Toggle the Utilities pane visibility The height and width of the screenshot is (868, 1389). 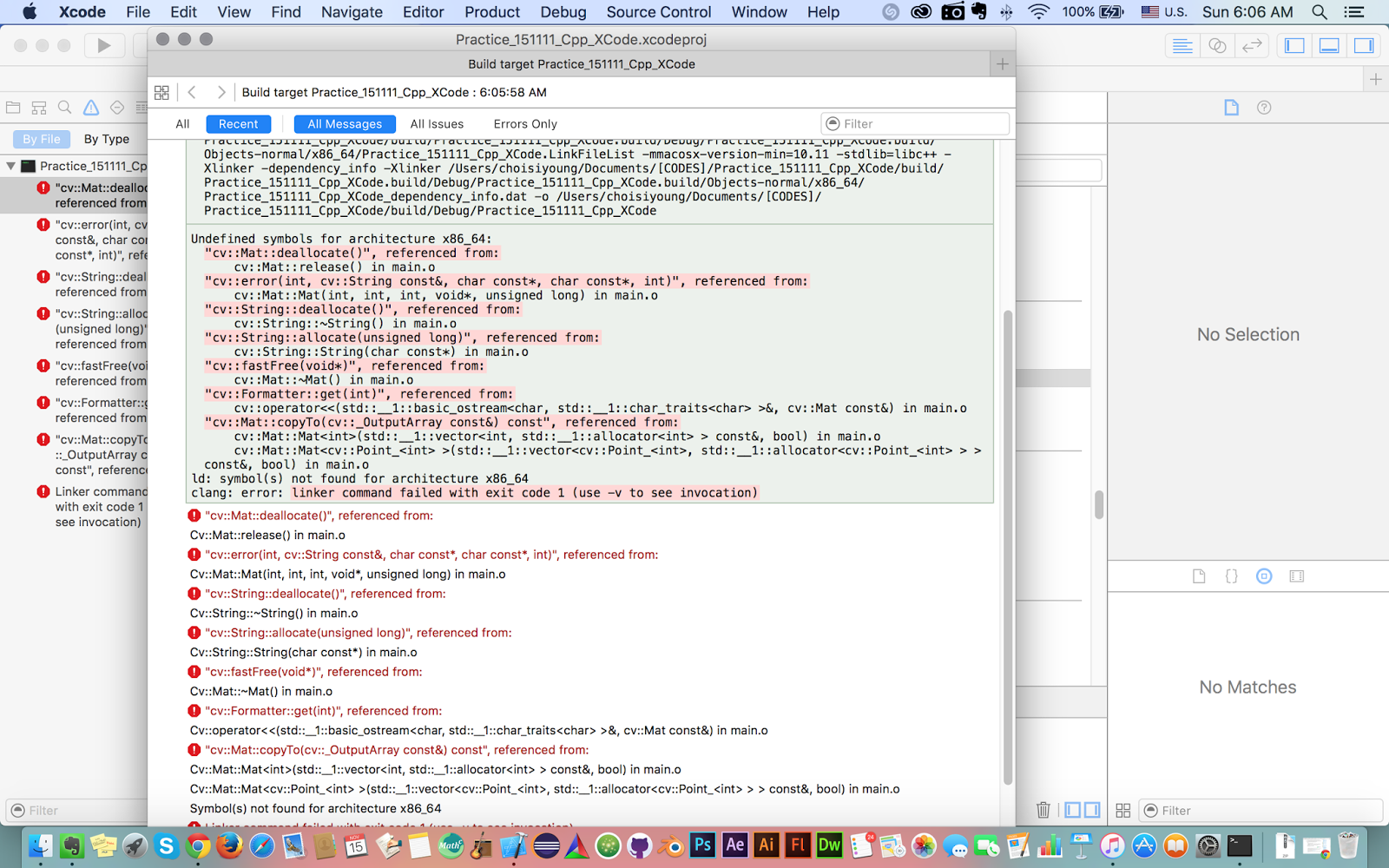coord(1364,46)
